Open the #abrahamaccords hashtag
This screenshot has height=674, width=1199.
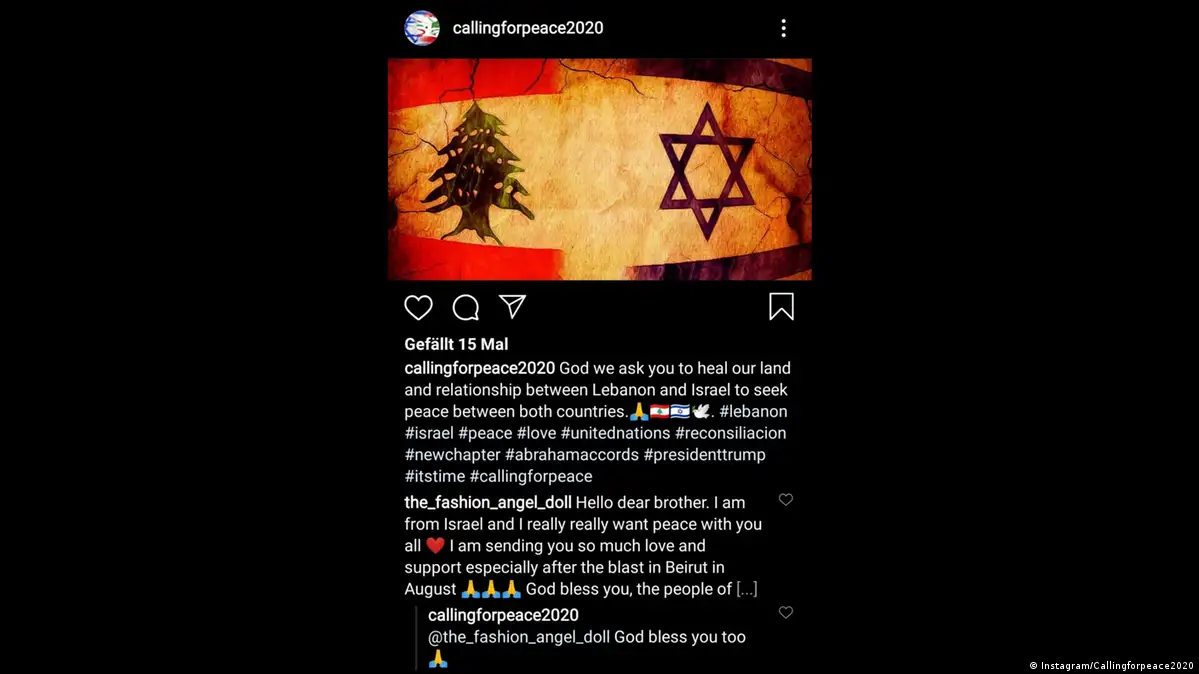tap(571, 454)
